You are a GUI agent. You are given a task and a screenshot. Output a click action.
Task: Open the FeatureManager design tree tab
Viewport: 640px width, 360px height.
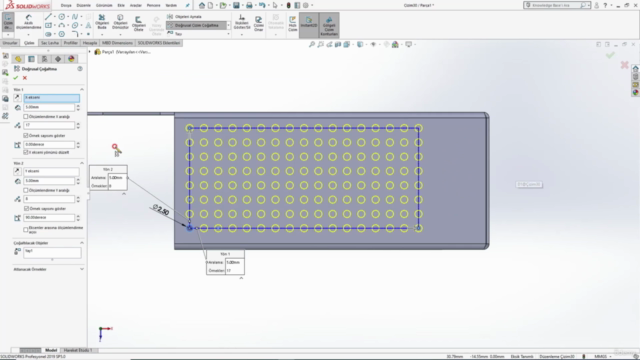click(x=18, y=59)
